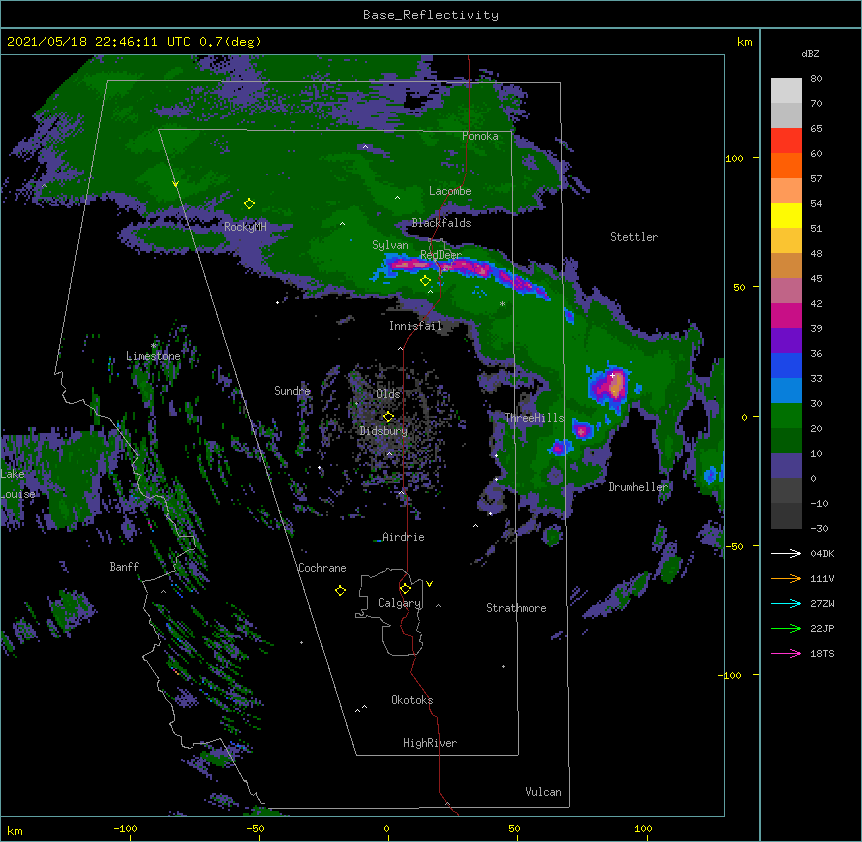
Task: Click the white cross in the storm cell near ThreeHills
Action: 612,375
